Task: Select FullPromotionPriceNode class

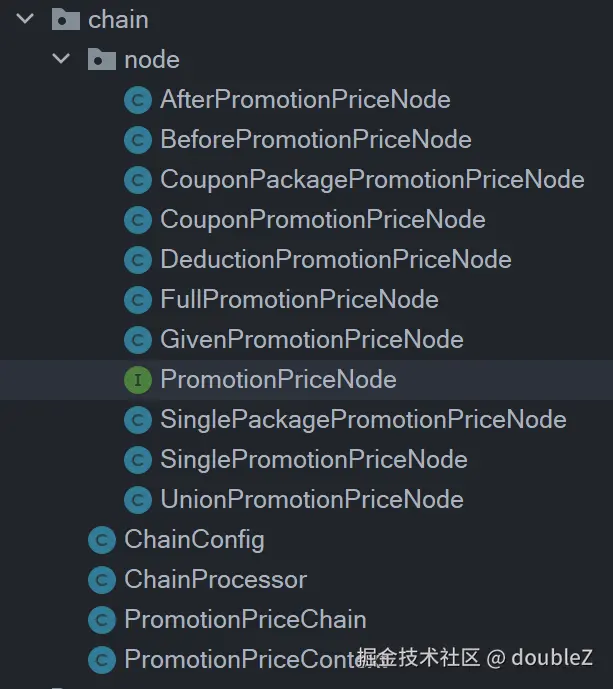Action: [x=299, y=299]
